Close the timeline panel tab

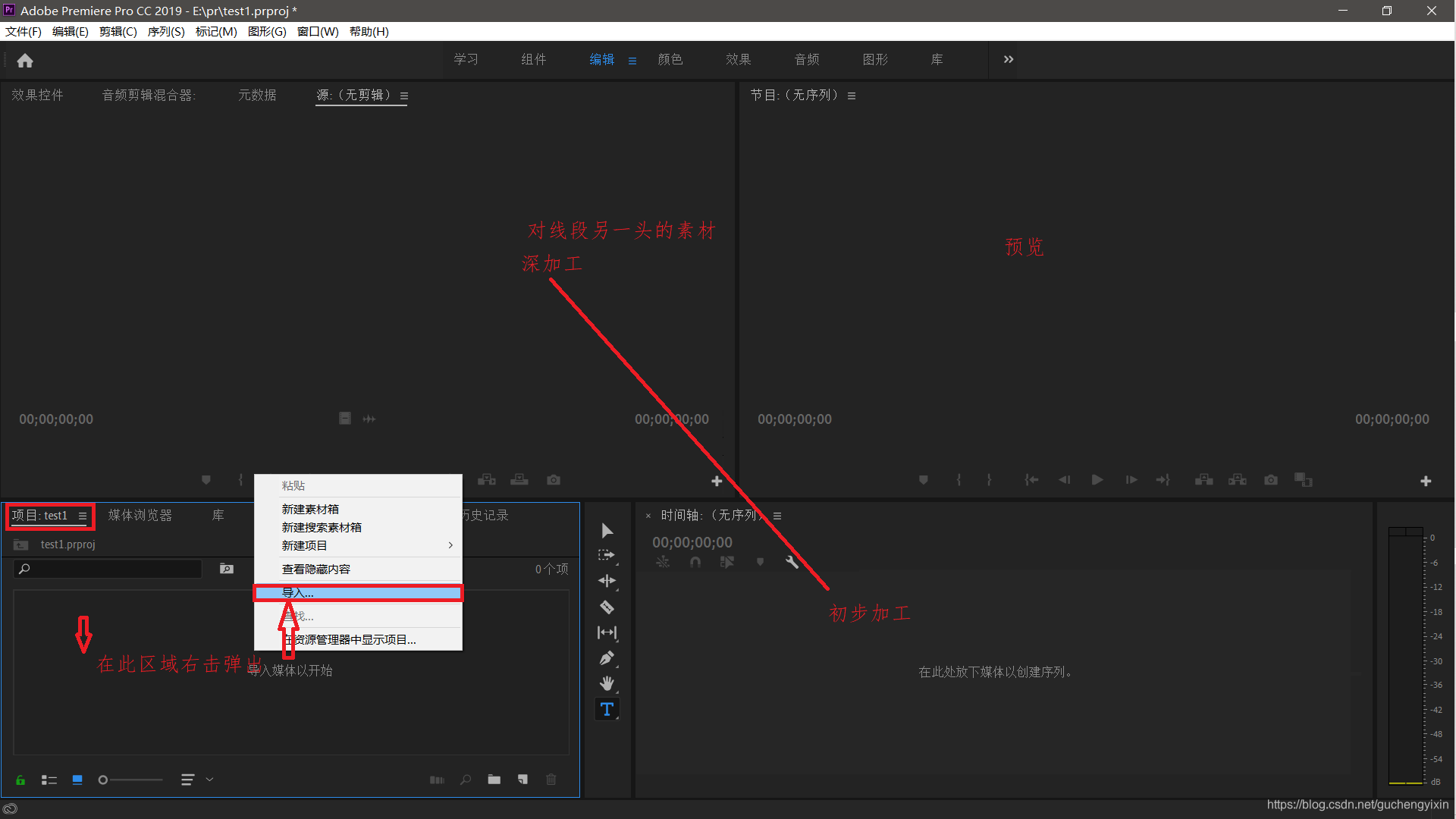[x=648, y=516]
